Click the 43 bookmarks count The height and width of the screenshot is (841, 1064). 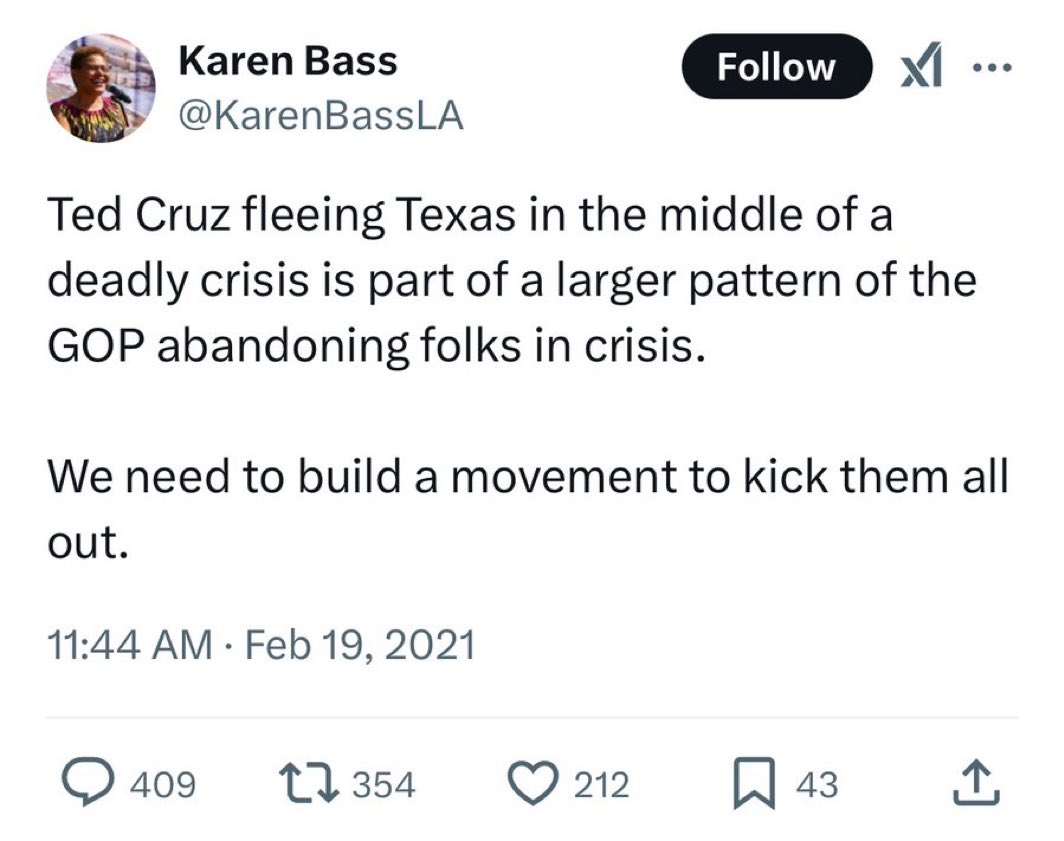[x=818, y=785]
